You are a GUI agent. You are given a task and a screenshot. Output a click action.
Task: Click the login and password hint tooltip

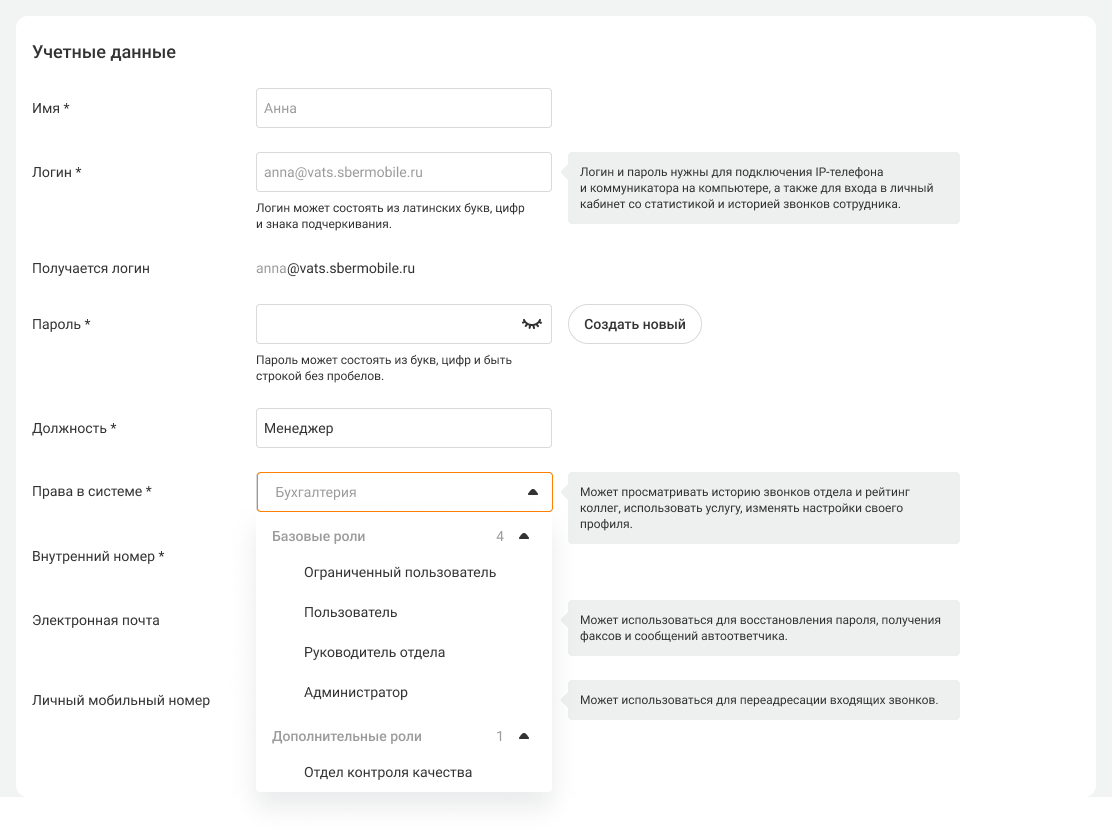(x=763, y=188)
